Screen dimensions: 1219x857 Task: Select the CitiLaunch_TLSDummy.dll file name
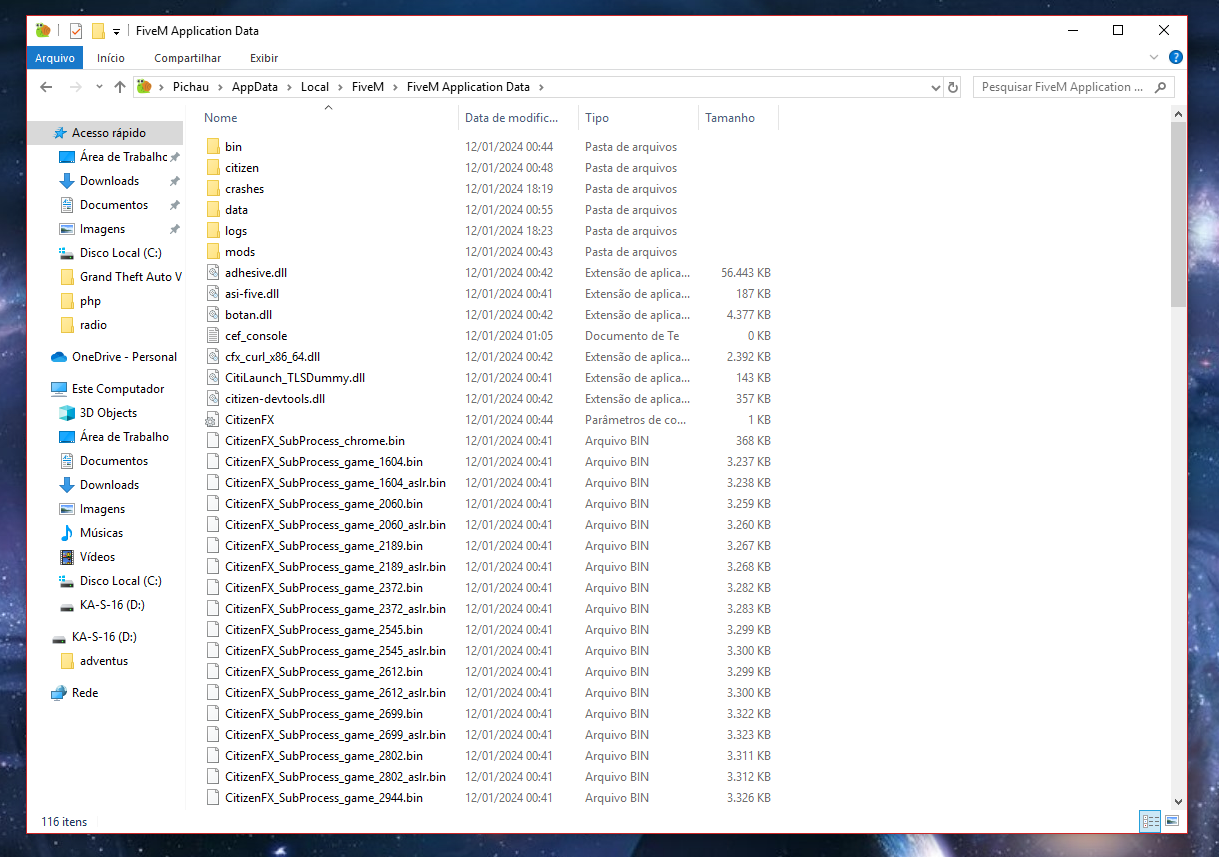(295, 378)
